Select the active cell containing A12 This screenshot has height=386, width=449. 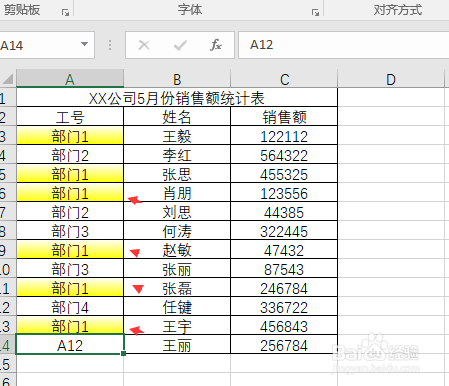tap(70, 345)
